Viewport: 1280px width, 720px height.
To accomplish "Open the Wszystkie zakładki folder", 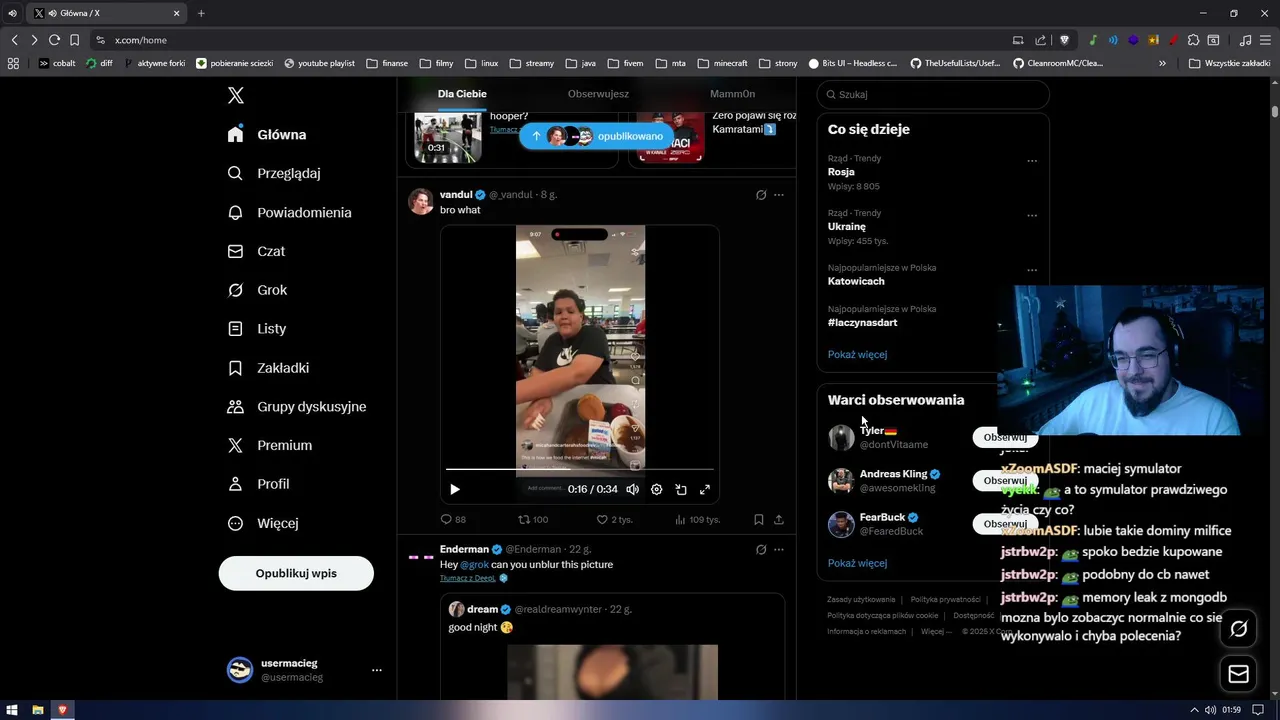I will point(1229,63).
